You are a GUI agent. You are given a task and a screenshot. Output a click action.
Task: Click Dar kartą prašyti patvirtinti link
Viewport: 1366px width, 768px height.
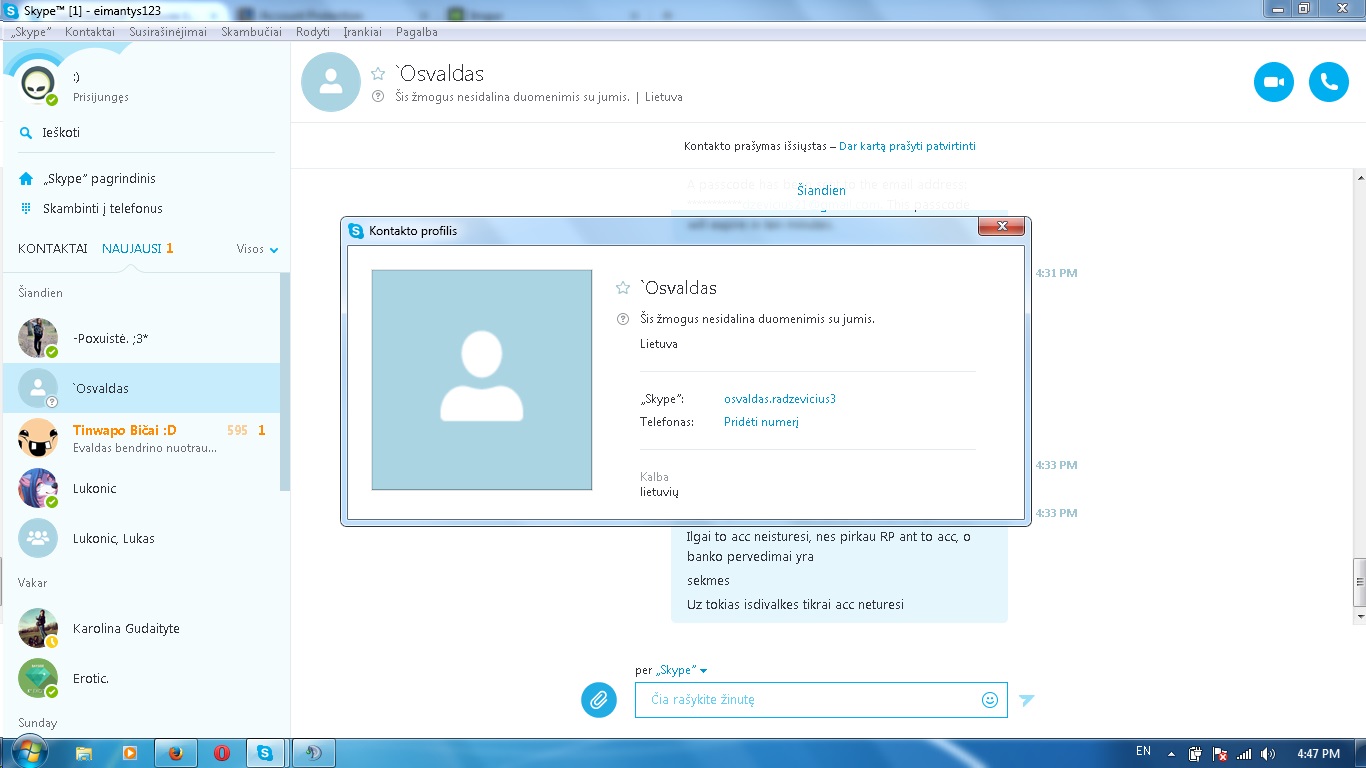click(907, 146)
